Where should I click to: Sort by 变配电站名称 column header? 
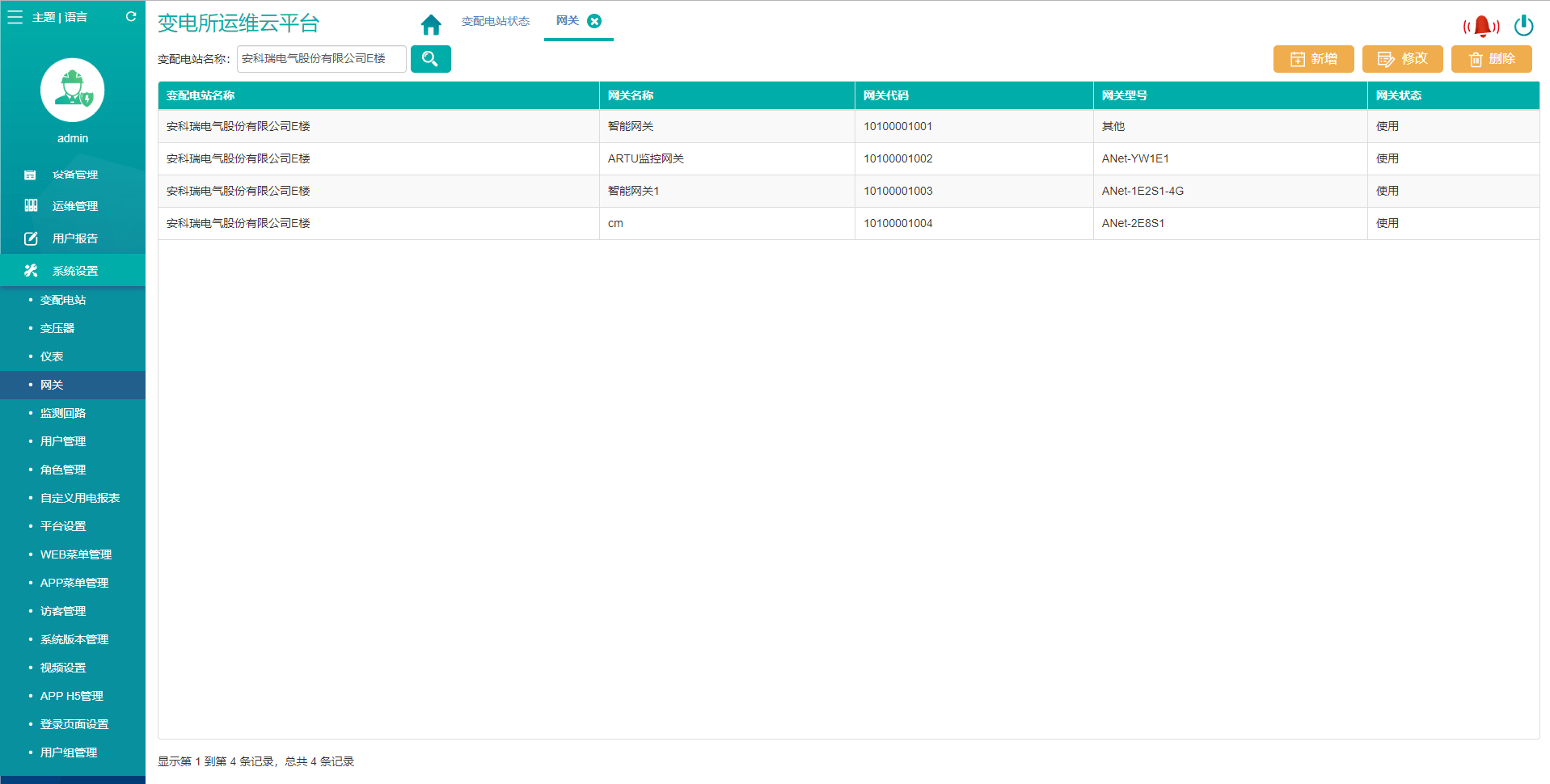tap(378, 95)
